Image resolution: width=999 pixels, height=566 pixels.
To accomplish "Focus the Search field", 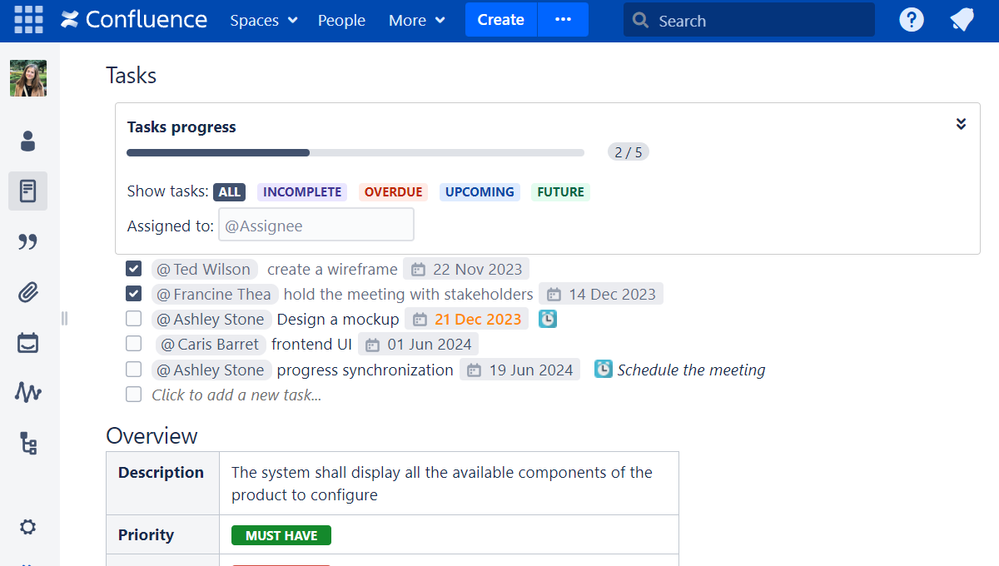I will pyautogui.click(x=749, y=20).
